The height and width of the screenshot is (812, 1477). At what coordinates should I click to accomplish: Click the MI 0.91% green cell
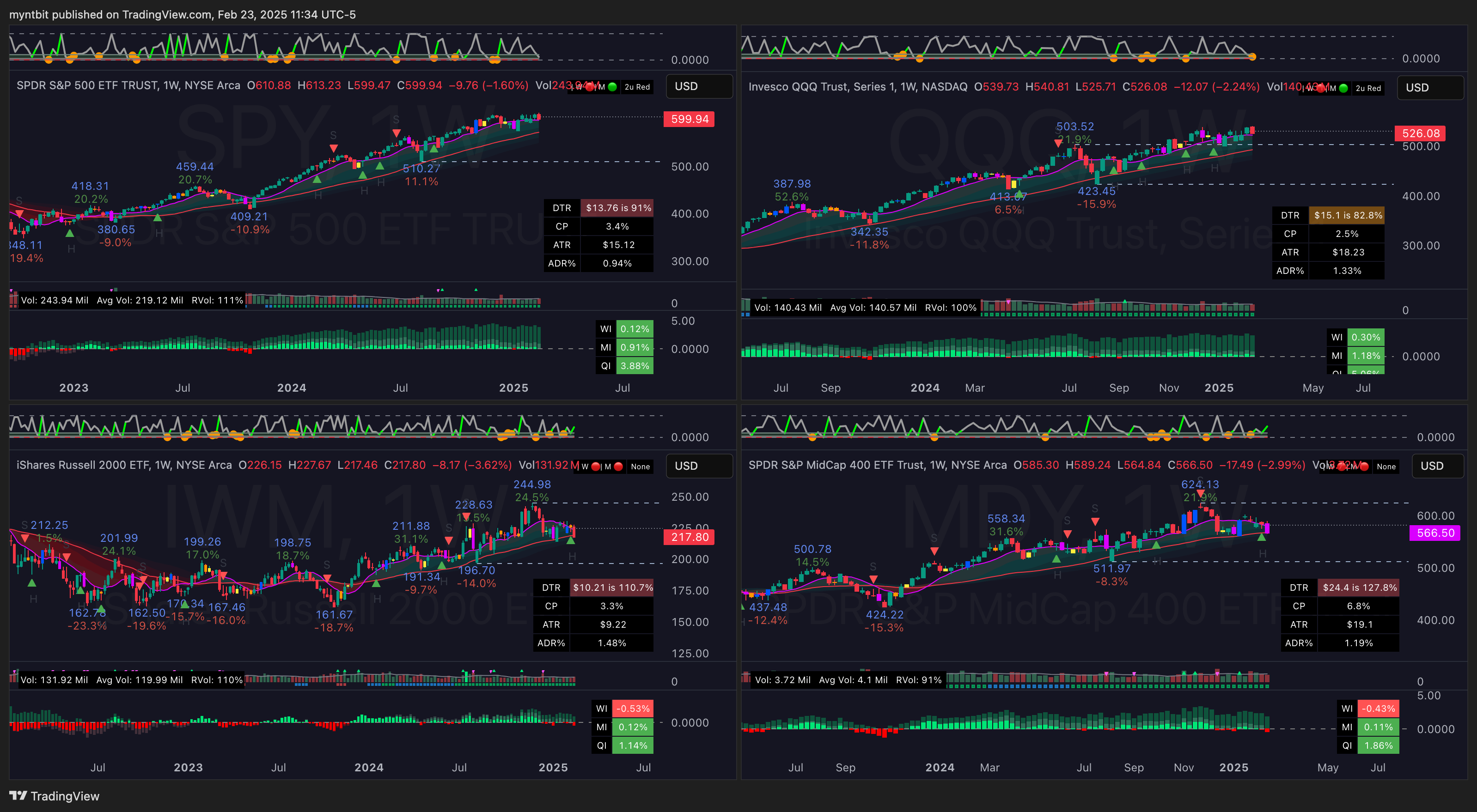tap(635, 347)
